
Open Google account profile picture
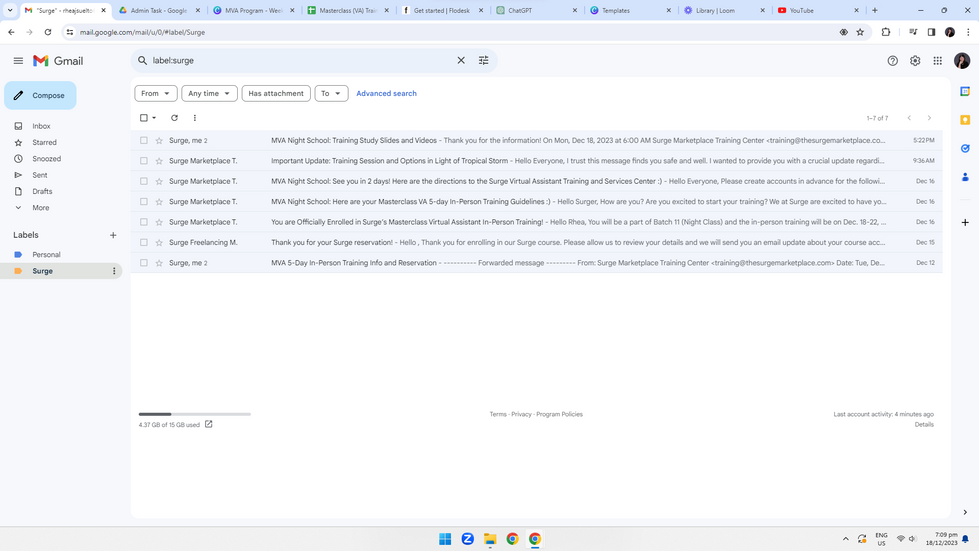click(x=962, y=61)
